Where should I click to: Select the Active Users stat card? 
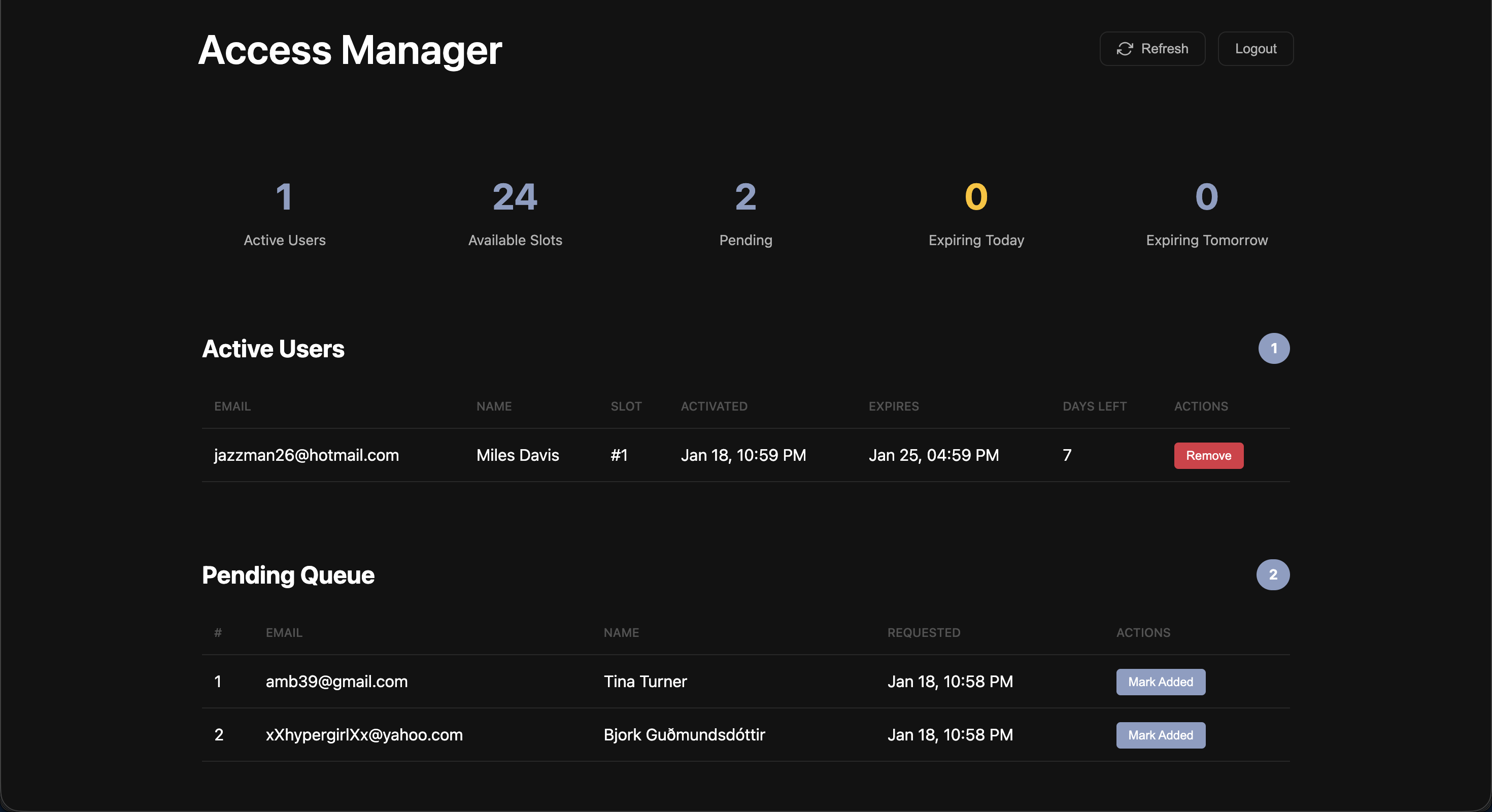[284, 213]
